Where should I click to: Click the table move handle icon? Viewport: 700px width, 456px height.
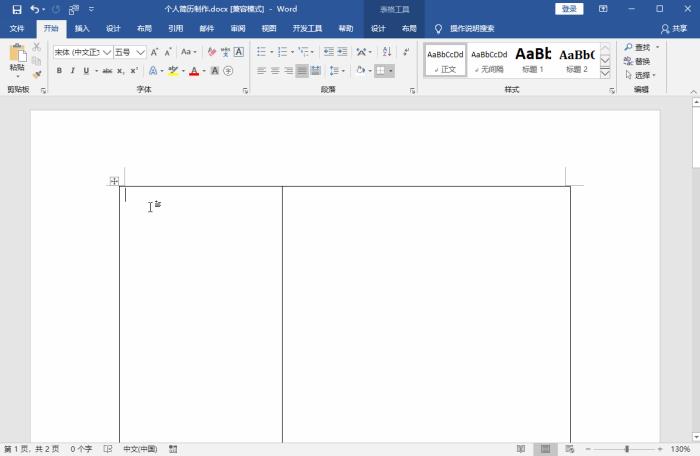[x=114, y=181]
